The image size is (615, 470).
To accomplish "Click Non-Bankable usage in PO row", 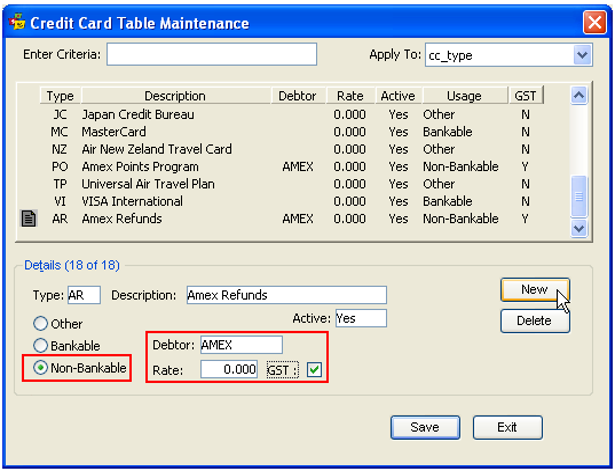I will click(x=460, y=167).
